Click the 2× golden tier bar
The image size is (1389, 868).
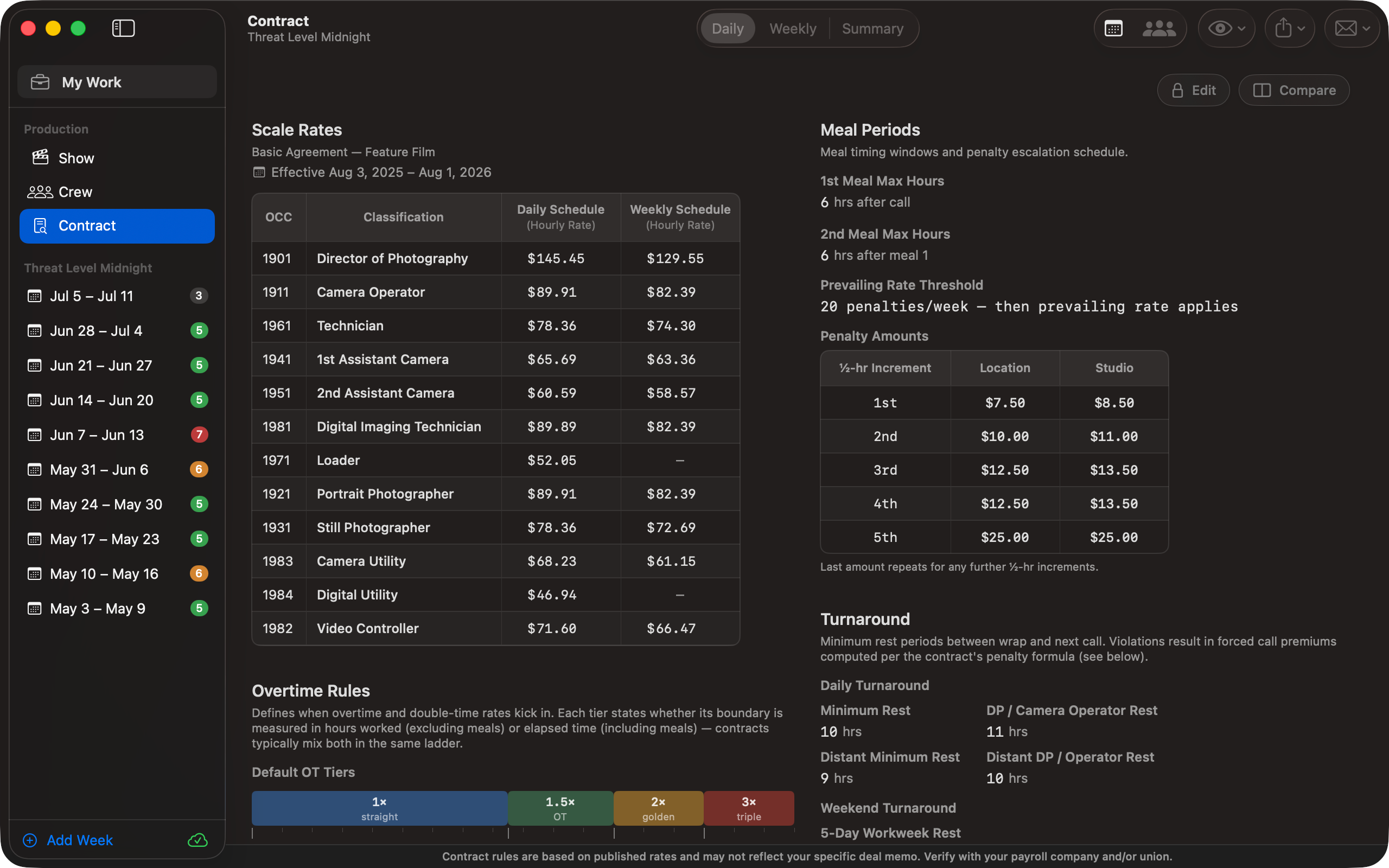(658, 808)
